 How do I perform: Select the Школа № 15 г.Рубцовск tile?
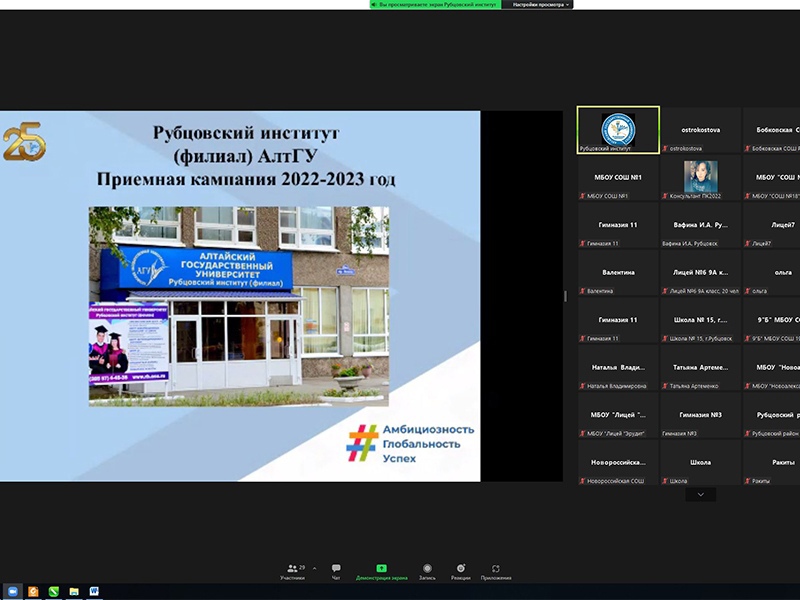(701, 320)
